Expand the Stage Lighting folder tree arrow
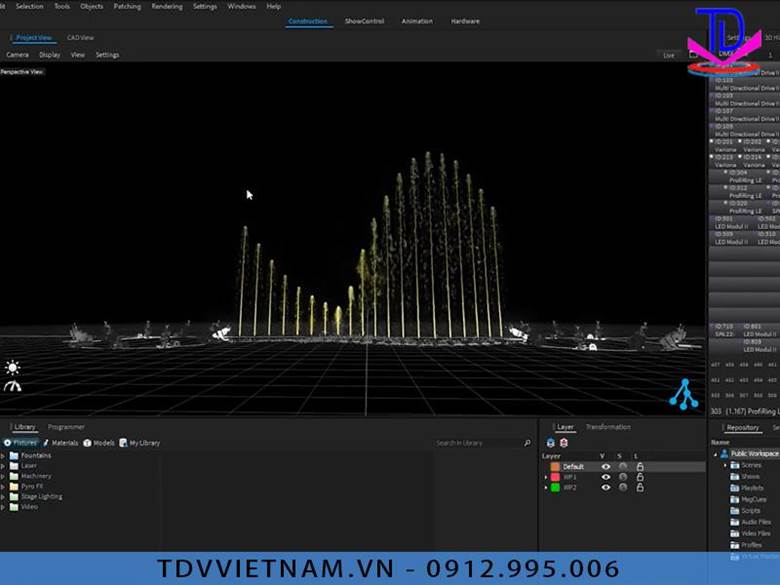The width and height of the screenshot is (780, 585). click(x=3, y=496)
